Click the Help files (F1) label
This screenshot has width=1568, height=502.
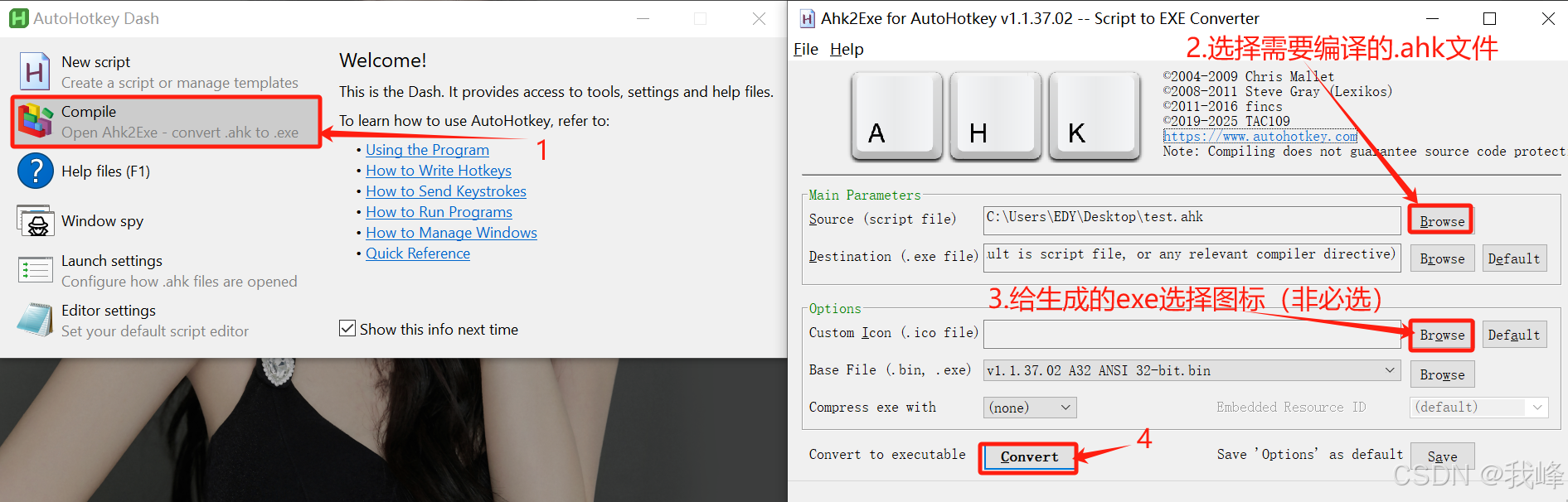[x=105, y=171]
